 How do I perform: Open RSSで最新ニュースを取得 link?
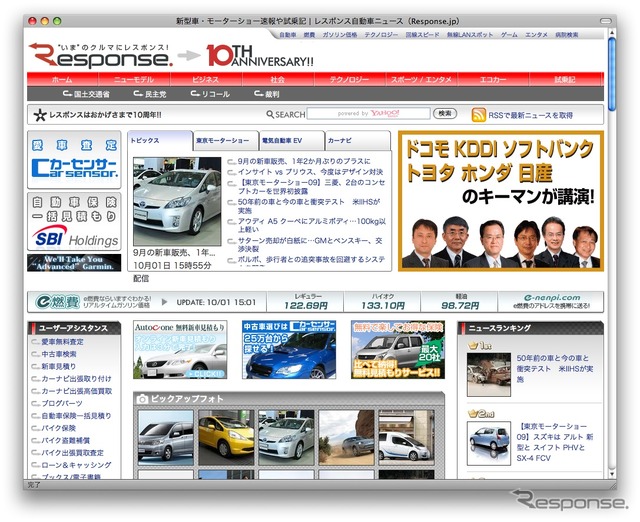click(x=530, y=116)
